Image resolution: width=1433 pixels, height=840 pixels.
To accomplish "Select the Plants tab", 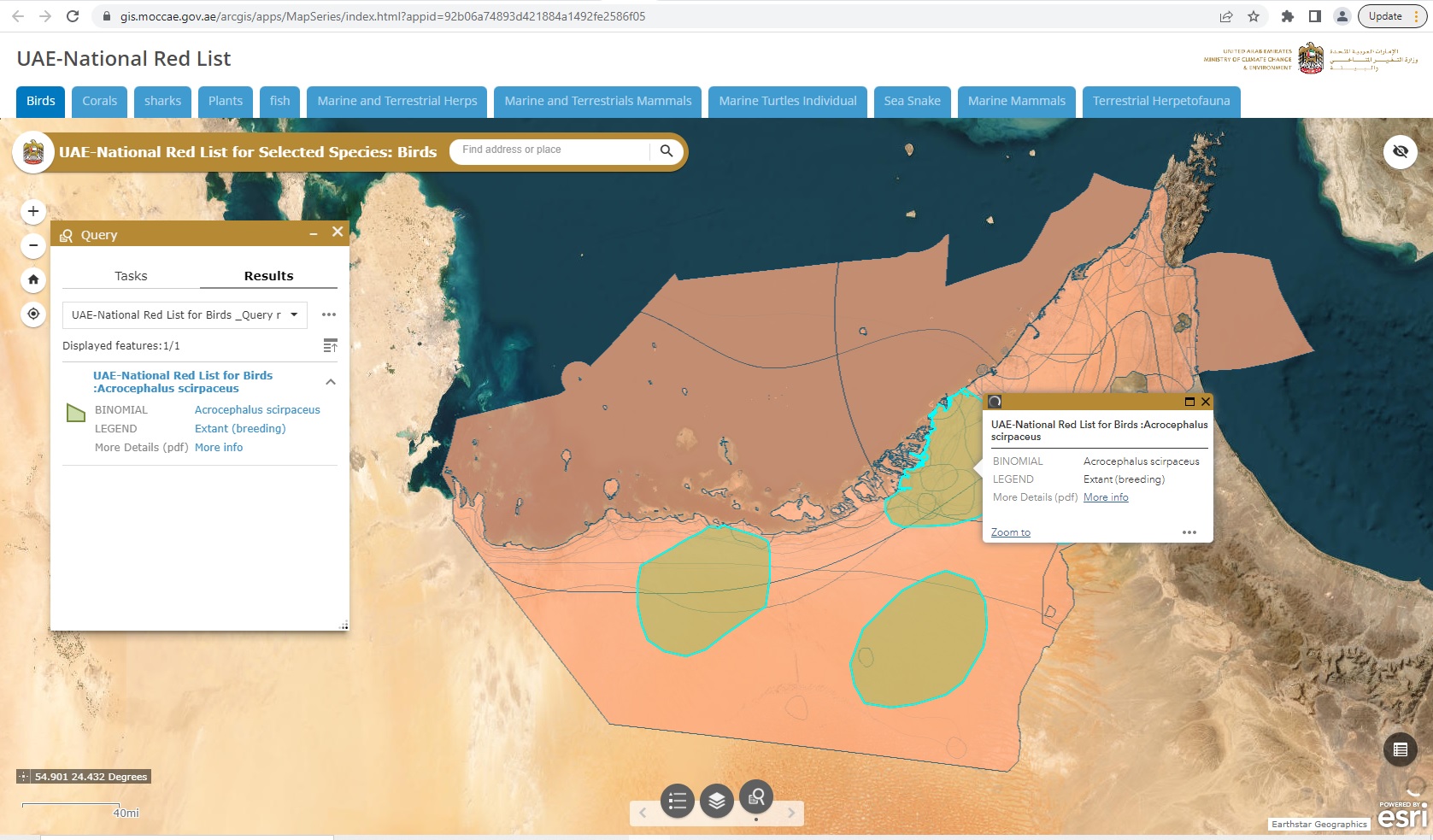I will [226, 101].
